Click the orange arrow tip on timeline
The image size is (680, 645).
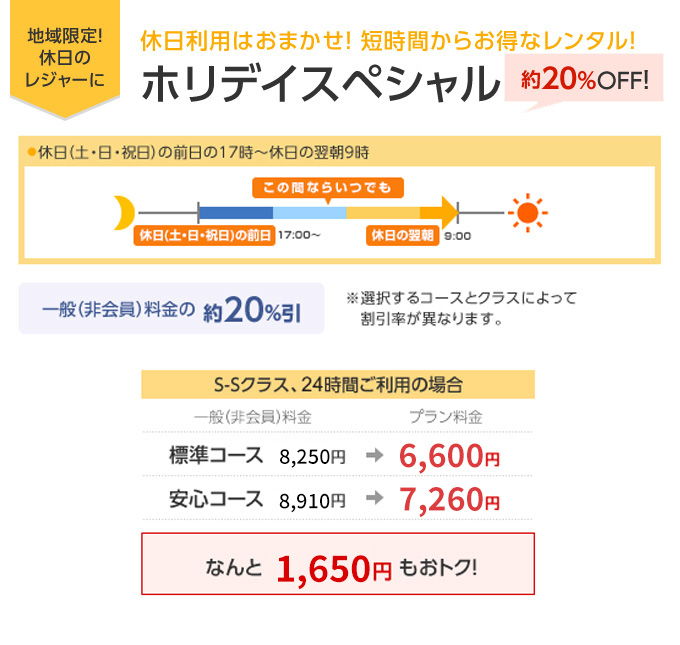(450, 212)
